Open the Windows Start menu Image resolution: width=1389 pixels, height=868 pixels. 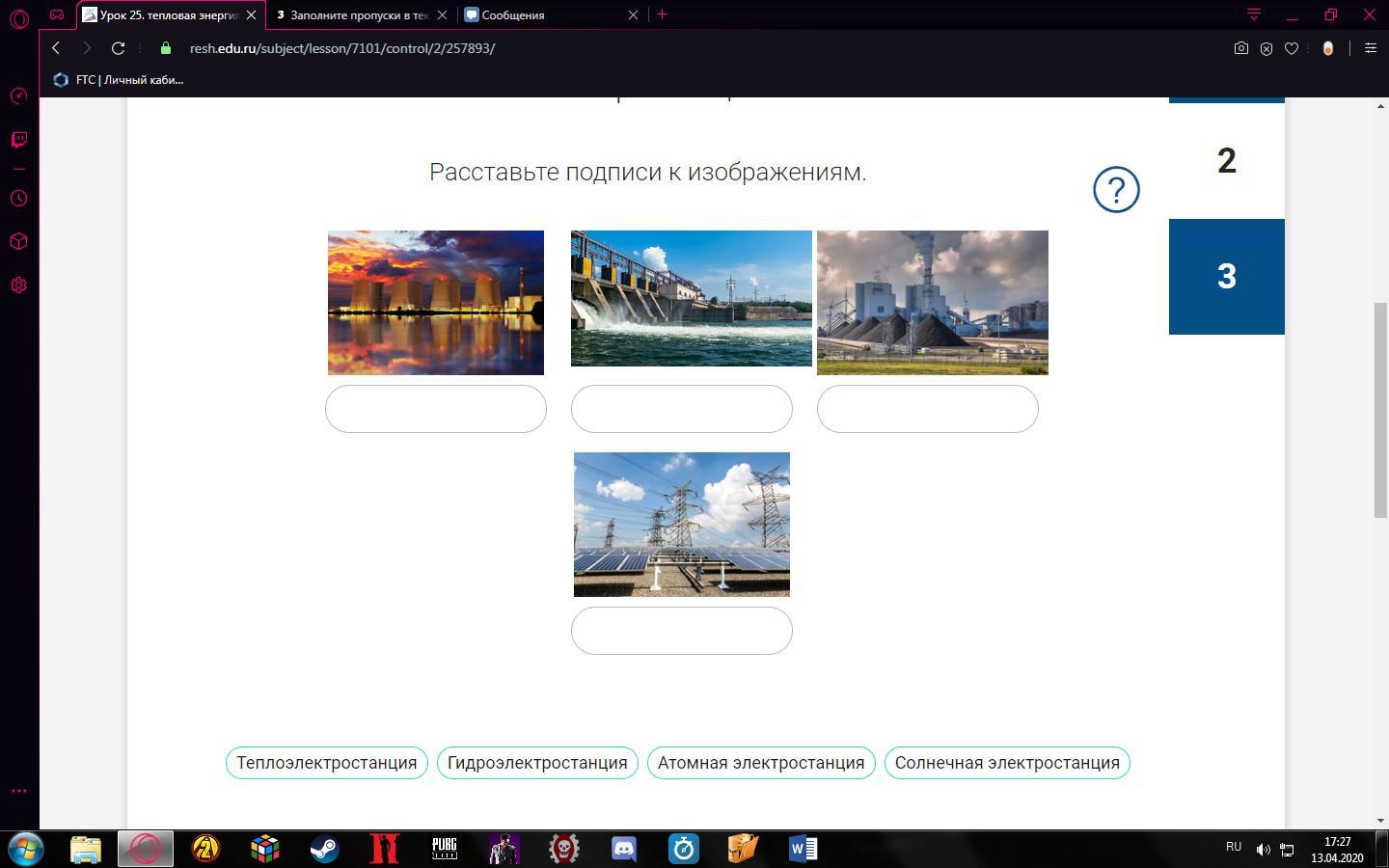click(x=25, y=849)
